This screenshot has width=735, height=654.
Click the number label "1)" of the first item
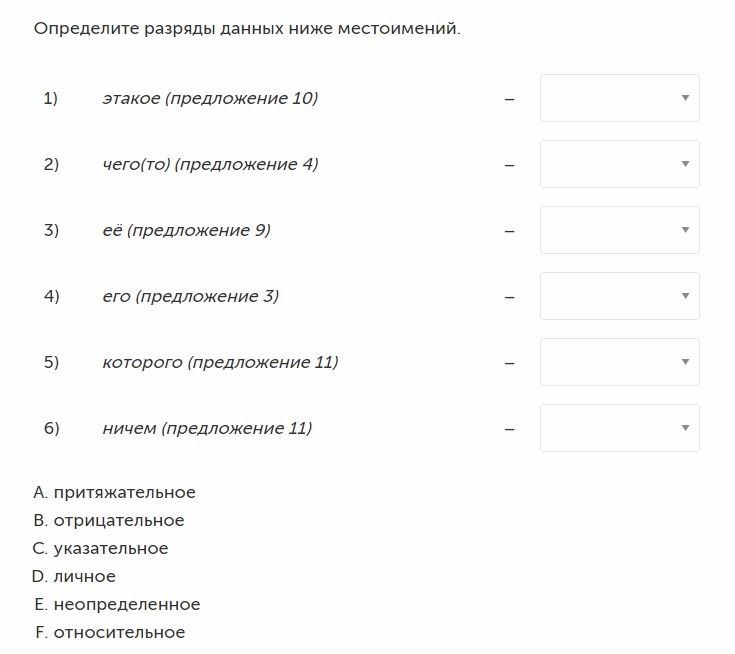coord(51,98)
